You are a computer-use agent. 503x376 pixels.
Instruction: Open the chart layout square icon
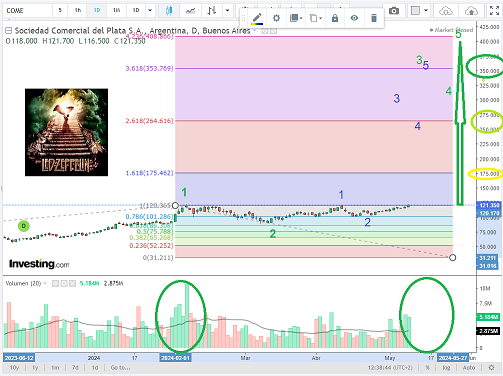coord(415,10)
